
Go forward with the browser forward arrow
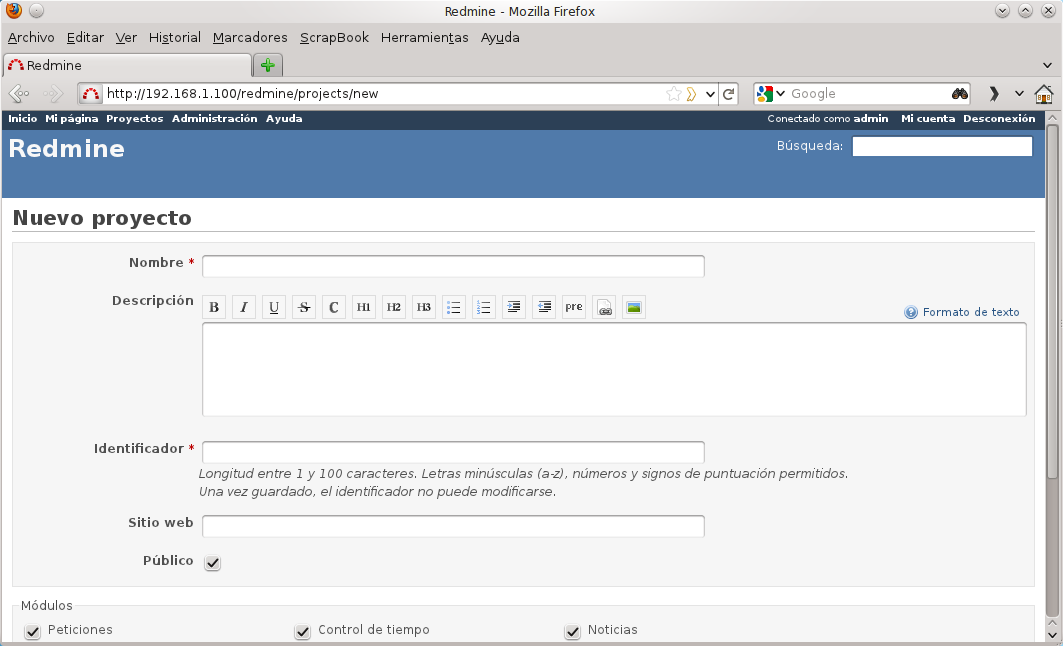[53, 94]
